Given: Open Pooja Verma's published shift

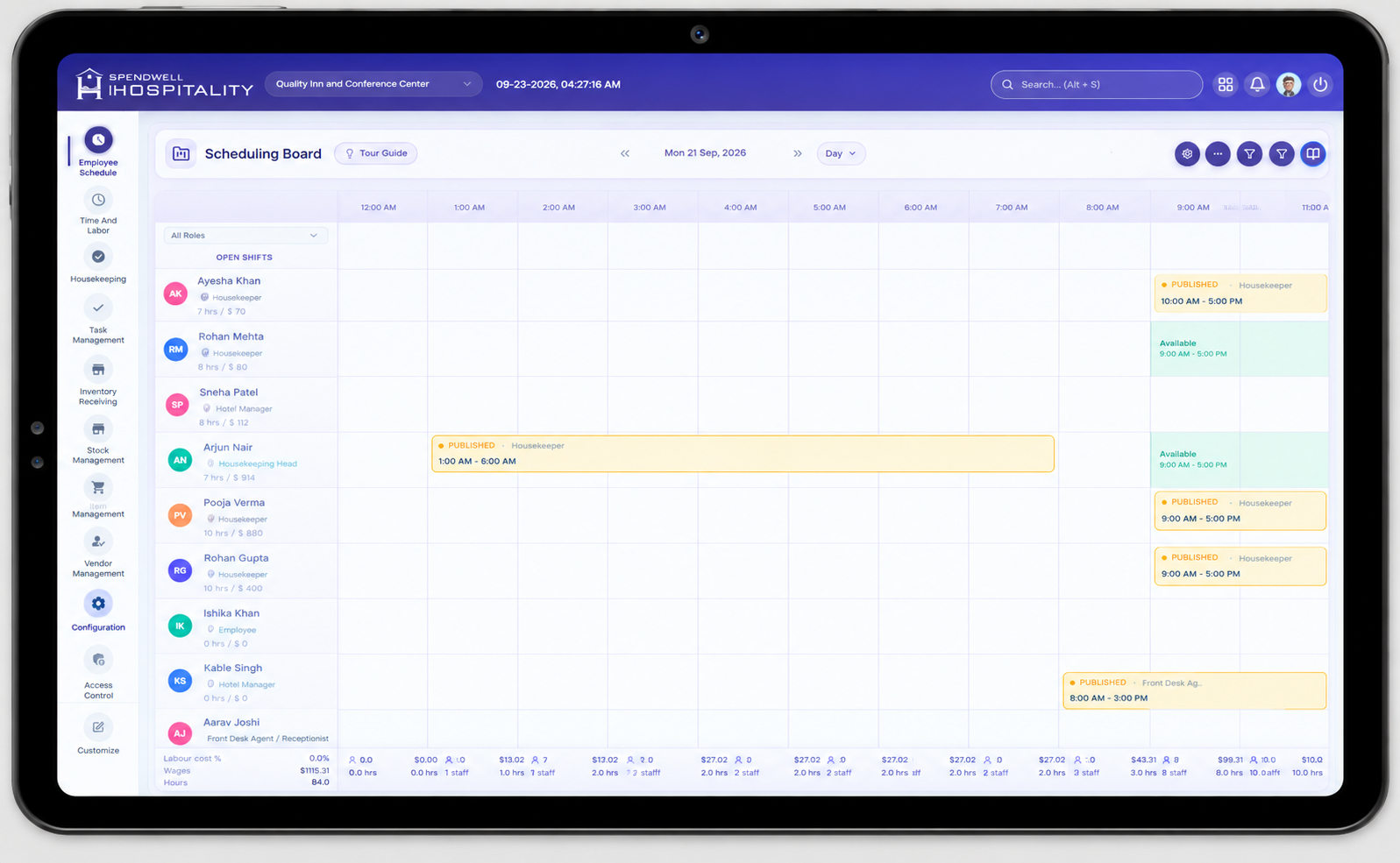Looking at the screenshot, I should click(1240, 511).
